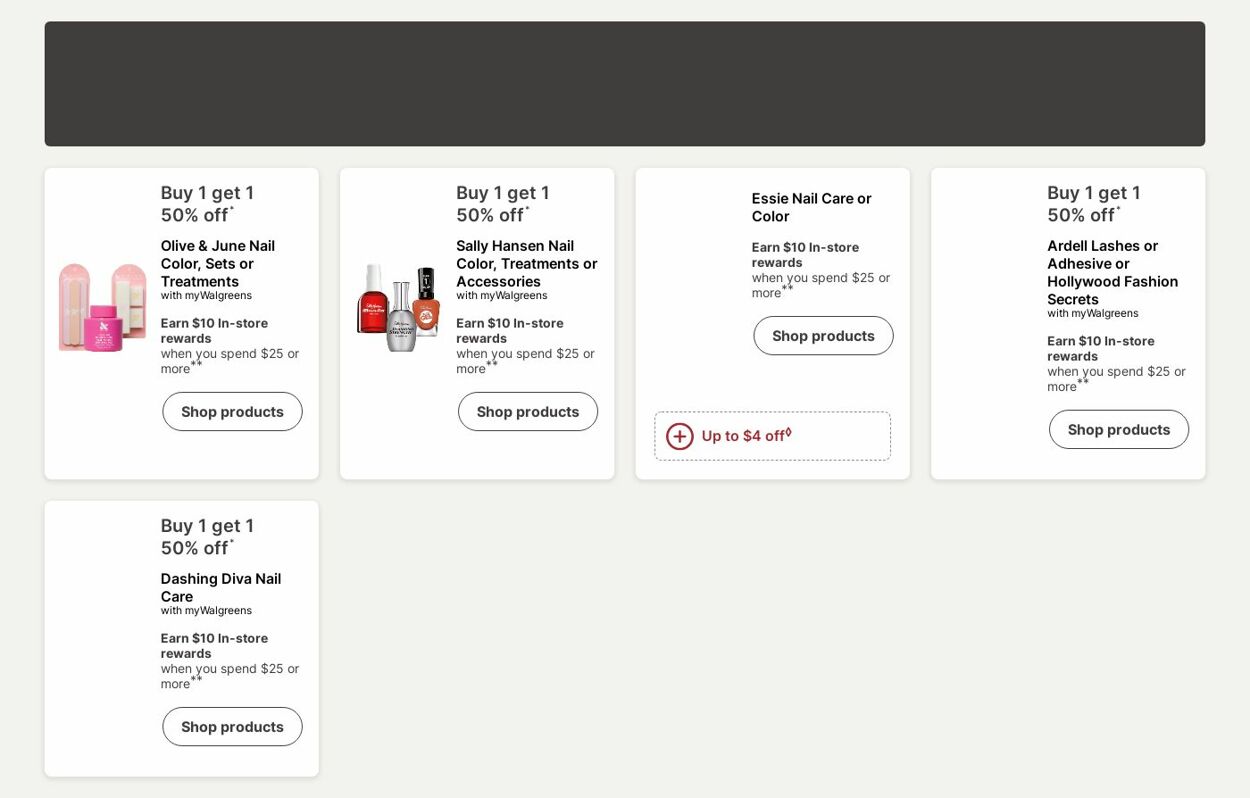1250x798 pixels.
Task: Open the Sally Hansen nail polish image
Action: coord(398,307)
